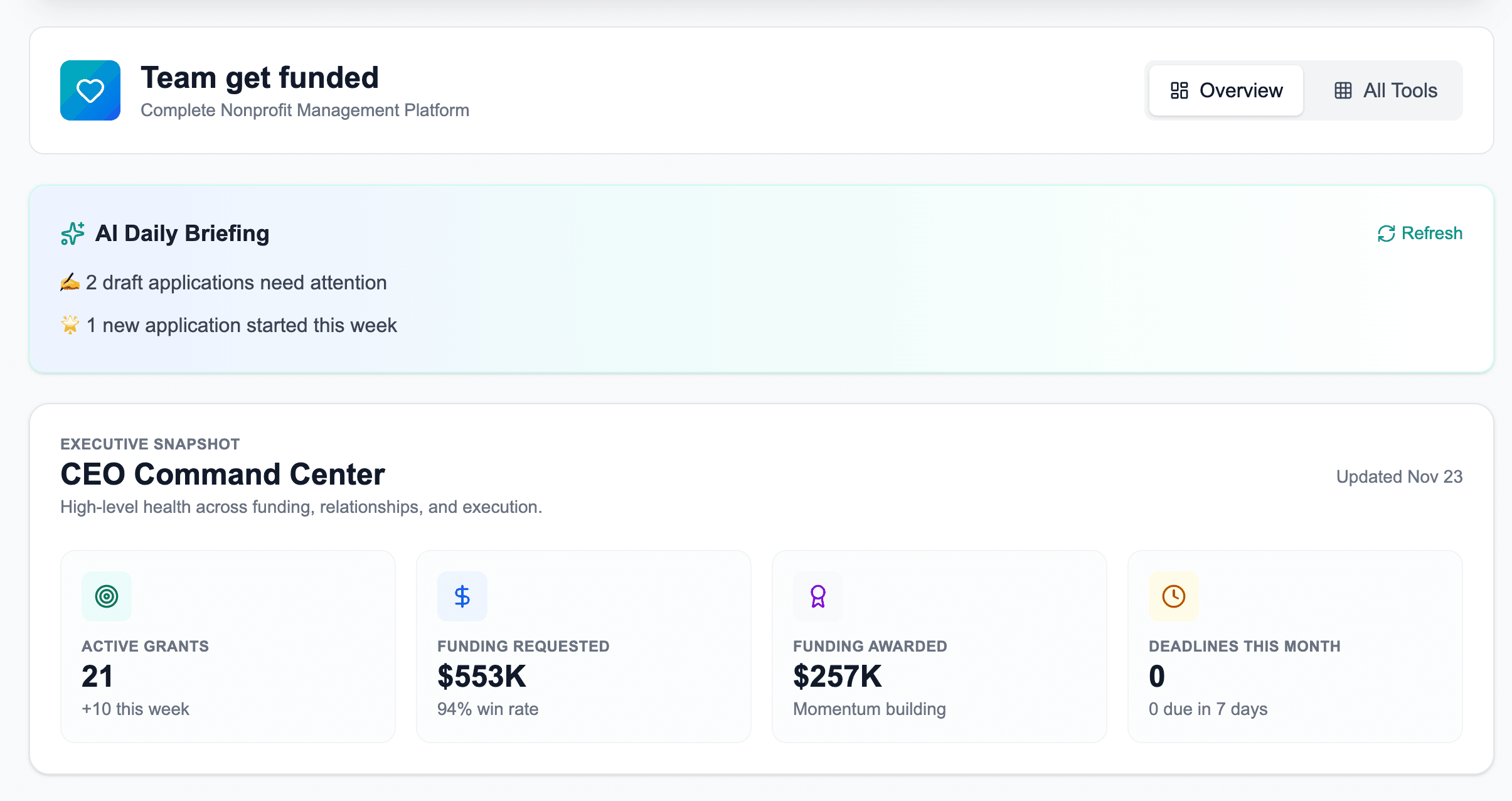Click the dashboard icon inside Overview
The image size is (1512, 801).
pyautogui.click(x=1179, y=90)
